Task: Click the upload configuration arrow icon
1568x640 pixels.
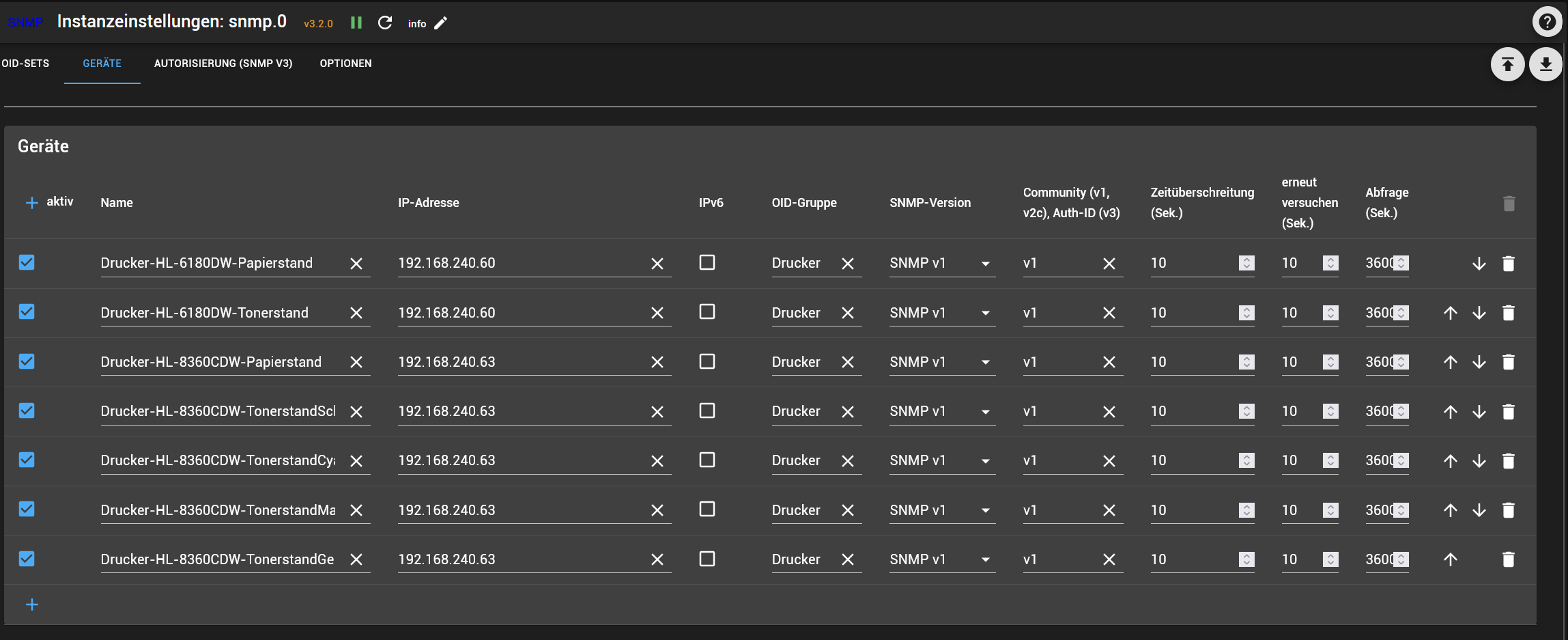Action: (x=1507, y=64)
